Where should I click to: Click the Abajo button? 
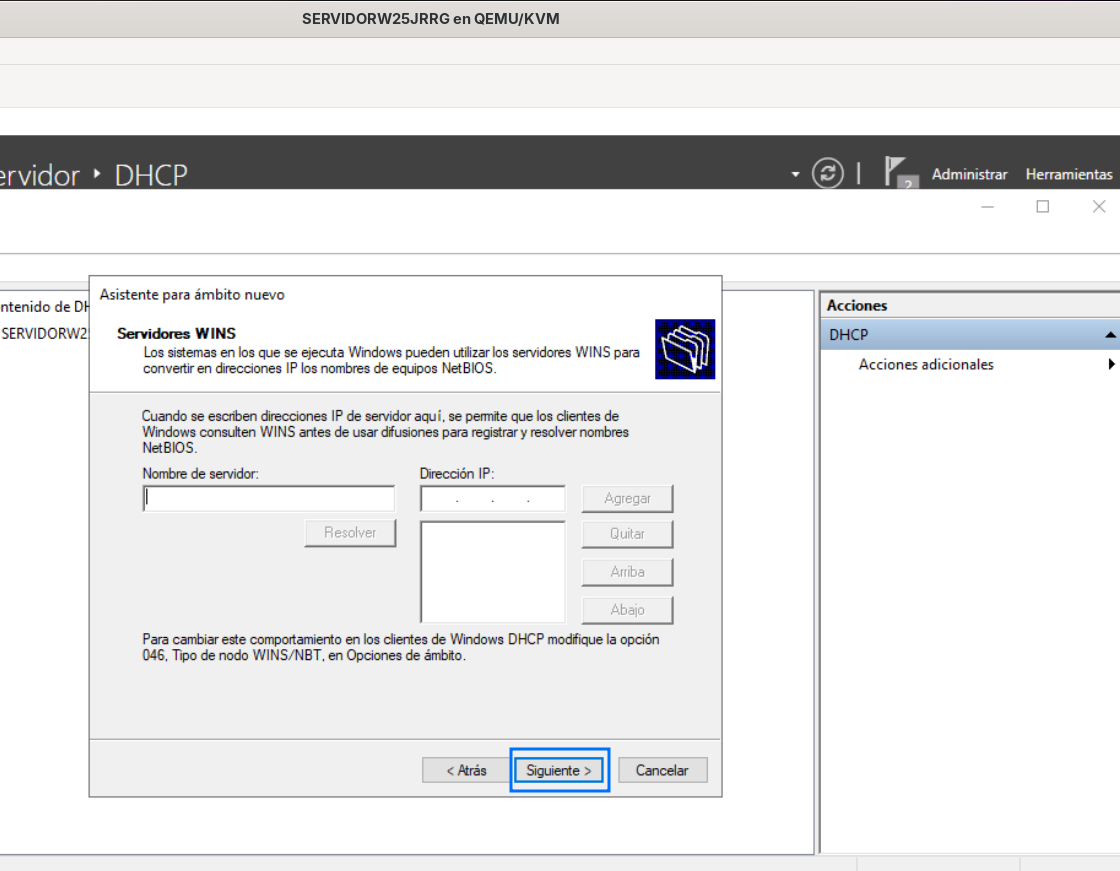pyautogui.click(x=627, y=609)
